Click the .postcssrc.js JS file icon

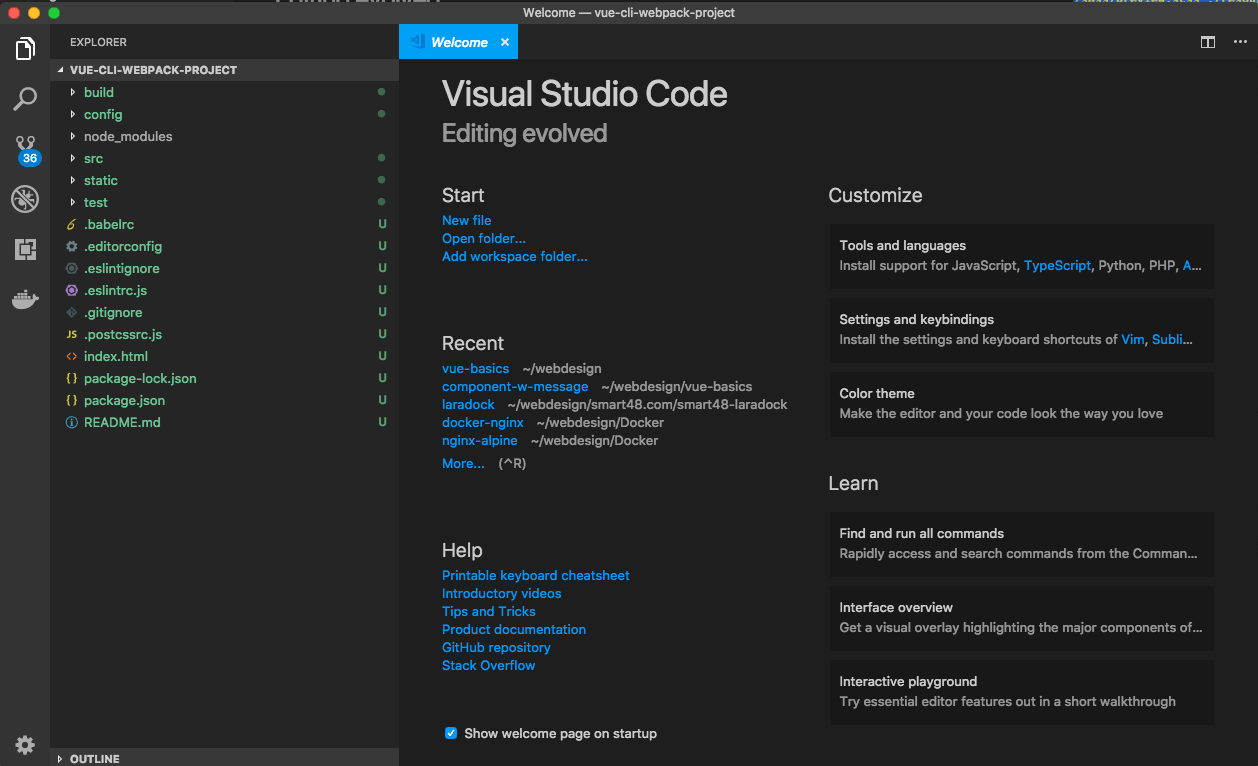pos(71,334)
